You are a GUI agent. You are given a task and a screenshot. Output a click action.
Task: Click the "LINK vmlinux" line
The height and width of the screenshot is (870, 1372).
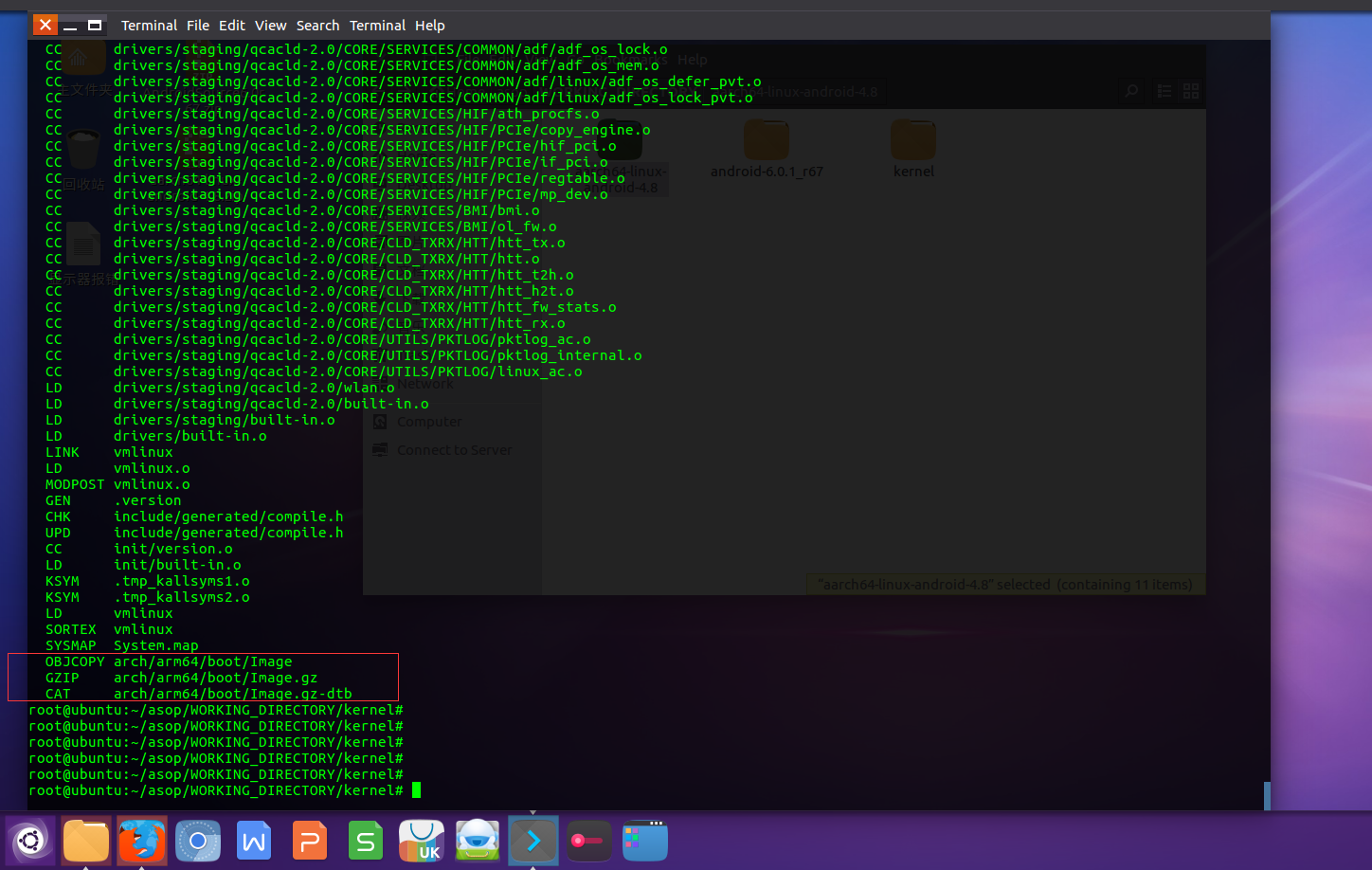[109, 452]
